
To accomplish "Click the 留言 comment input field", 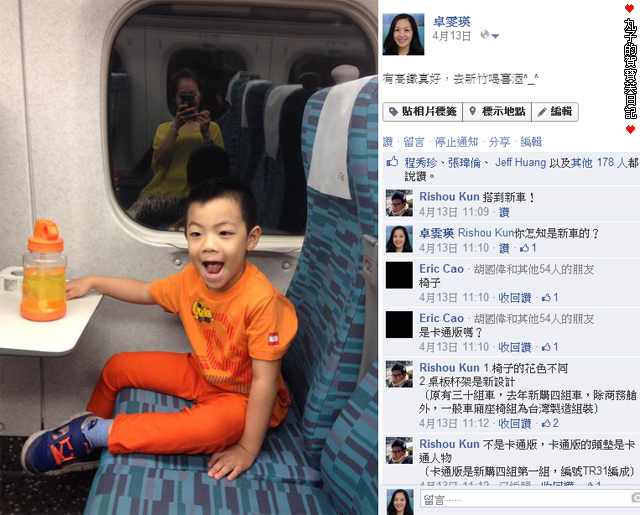I will tap(527, 499).
